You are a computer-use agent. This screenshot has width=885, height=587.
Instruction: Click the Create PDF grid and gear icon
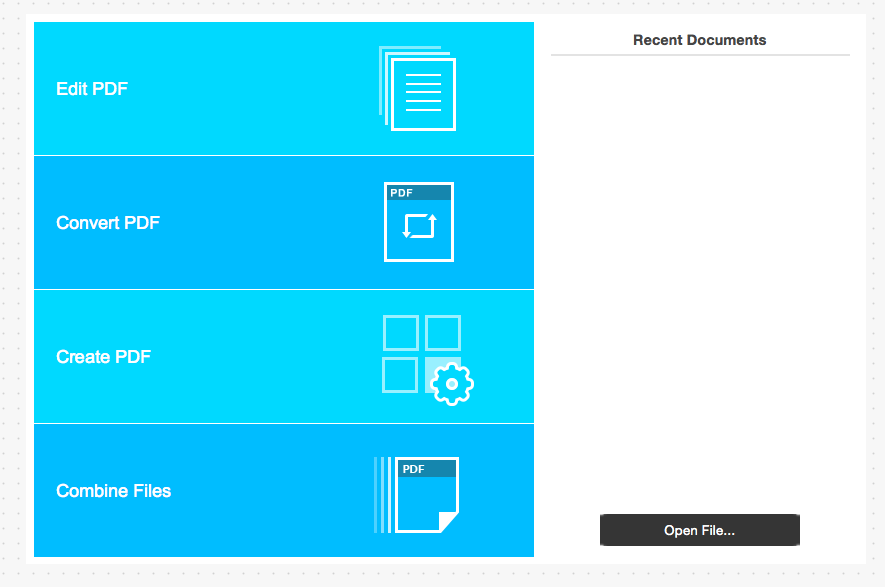point(428,360)
